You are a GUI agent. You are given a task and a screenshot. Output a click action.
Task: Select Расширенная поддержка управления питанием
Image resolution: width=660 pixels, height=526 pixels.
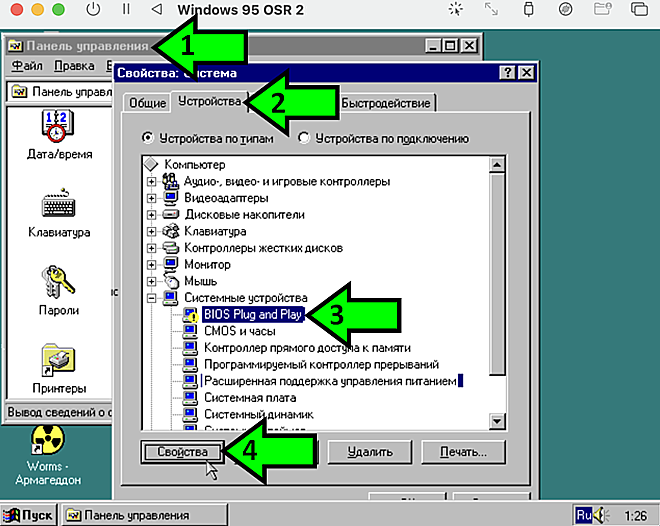(332, 381)
